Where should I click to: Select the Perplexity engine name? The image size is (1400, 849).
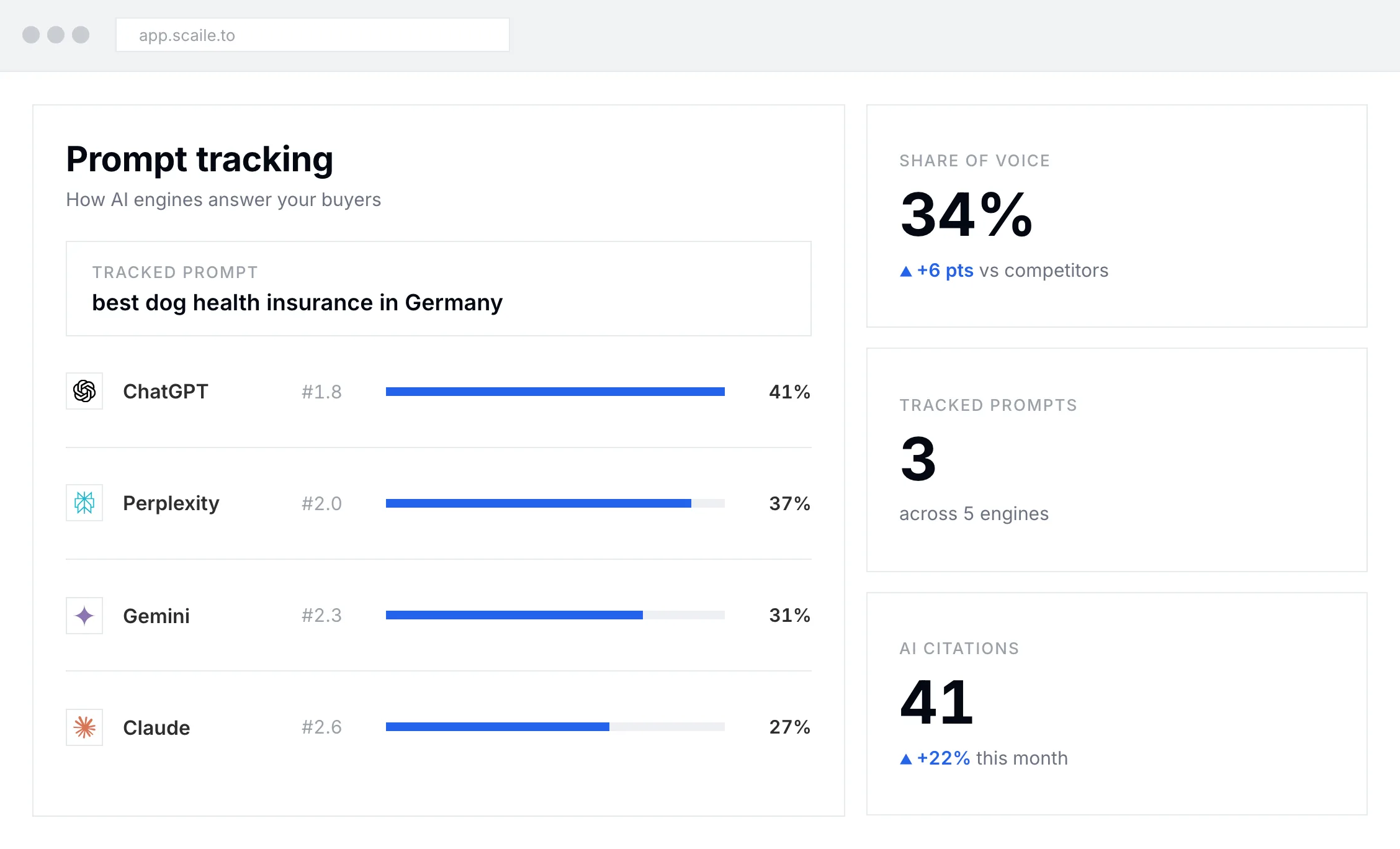[x=171, y=503]
